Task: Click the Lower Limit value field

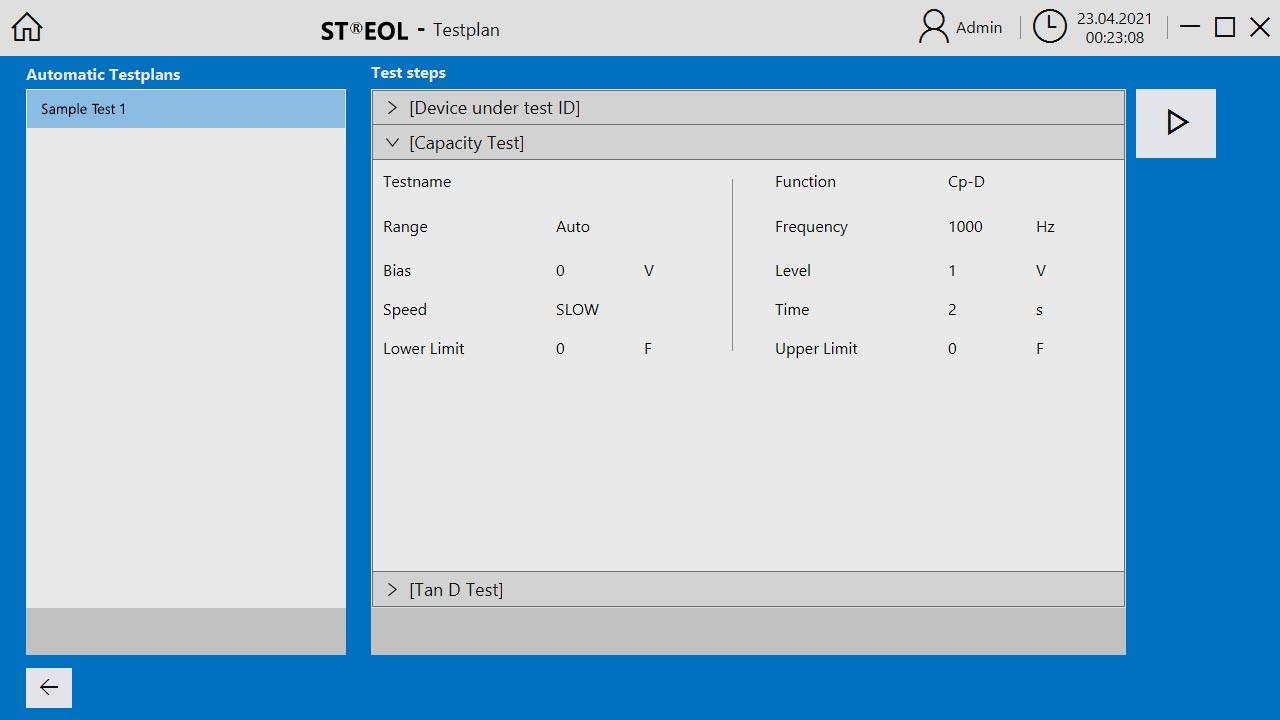Action: click(560, 349)
